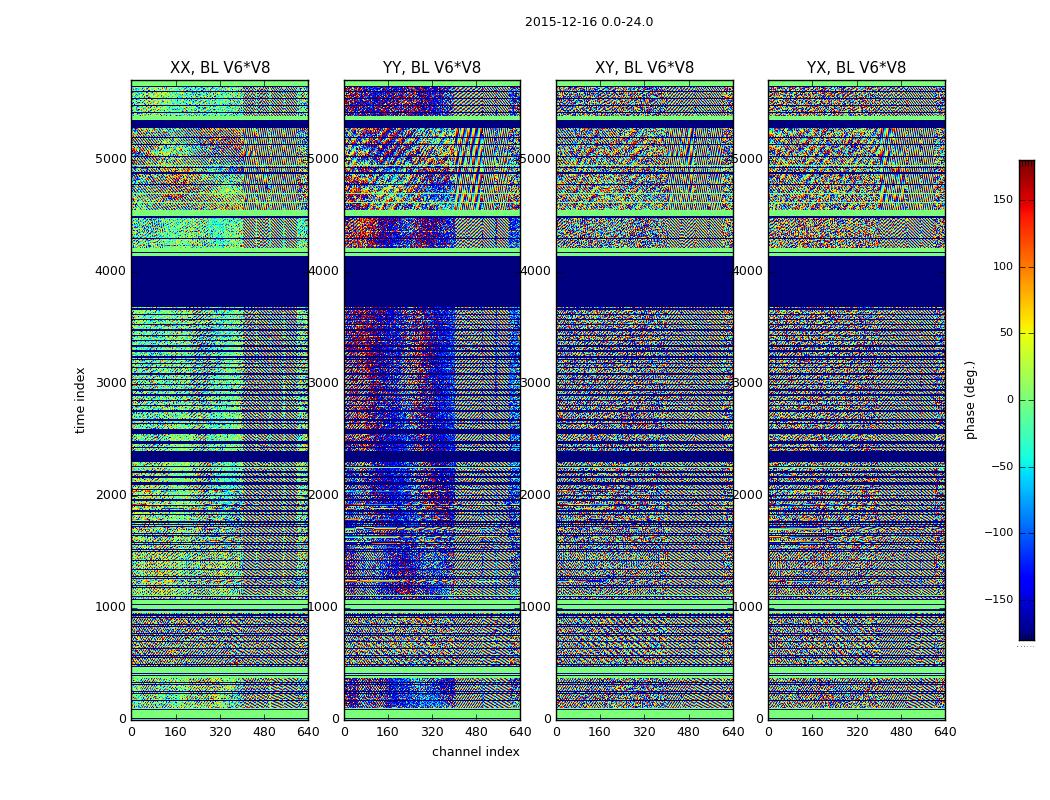This screenshot has width=1050, height=800.
Task: Click the 'phase (deg.)' colorbar label
Action: pos(970,400)
